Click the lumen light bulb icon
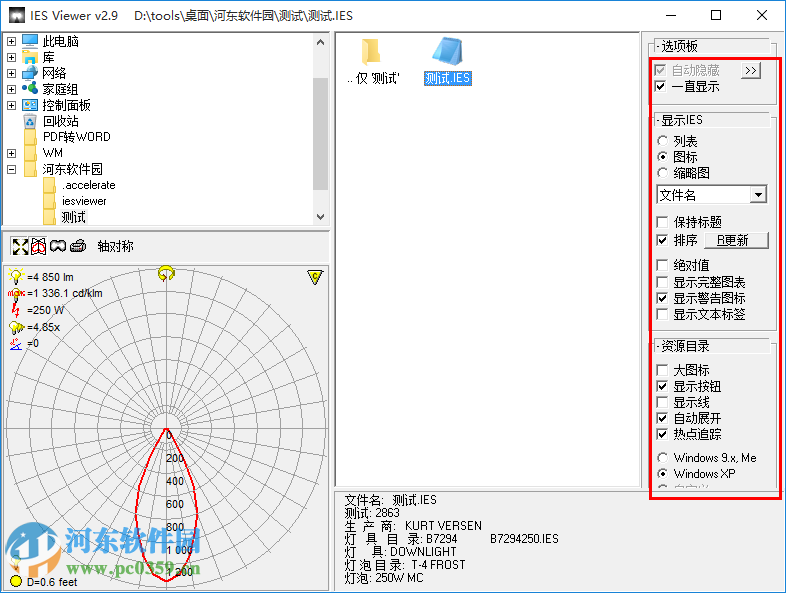This screenshot has width=786, height=593. click(x=16, y=276)
